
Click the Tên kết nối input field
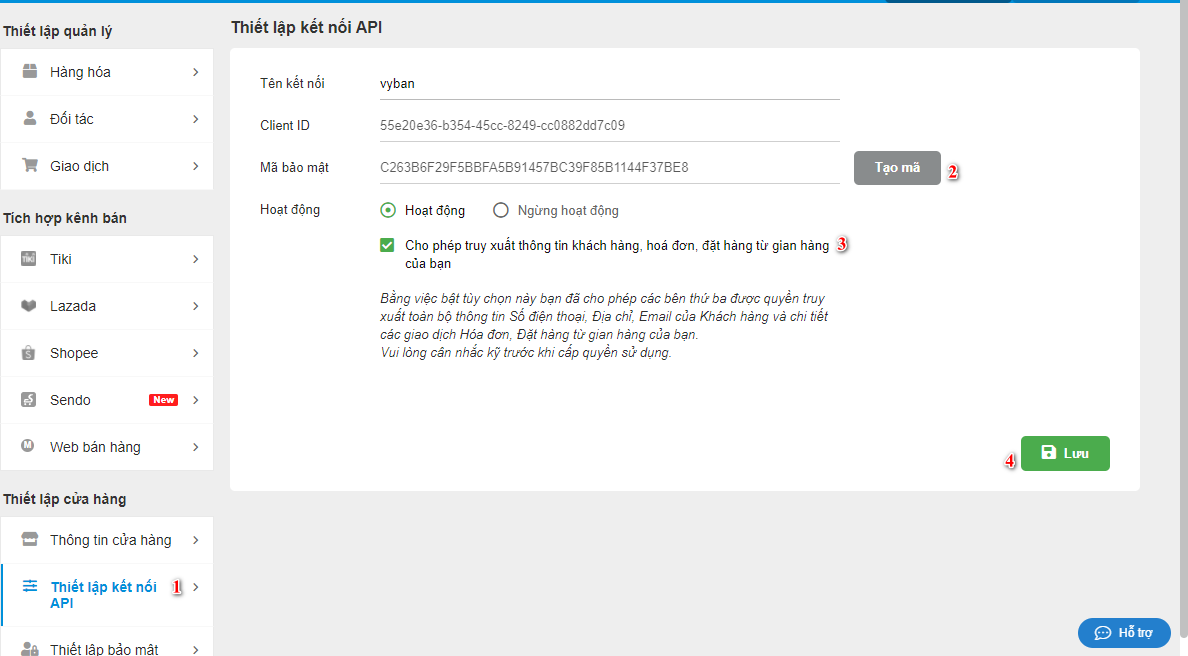pyautogui.click(x=608, y=84)
